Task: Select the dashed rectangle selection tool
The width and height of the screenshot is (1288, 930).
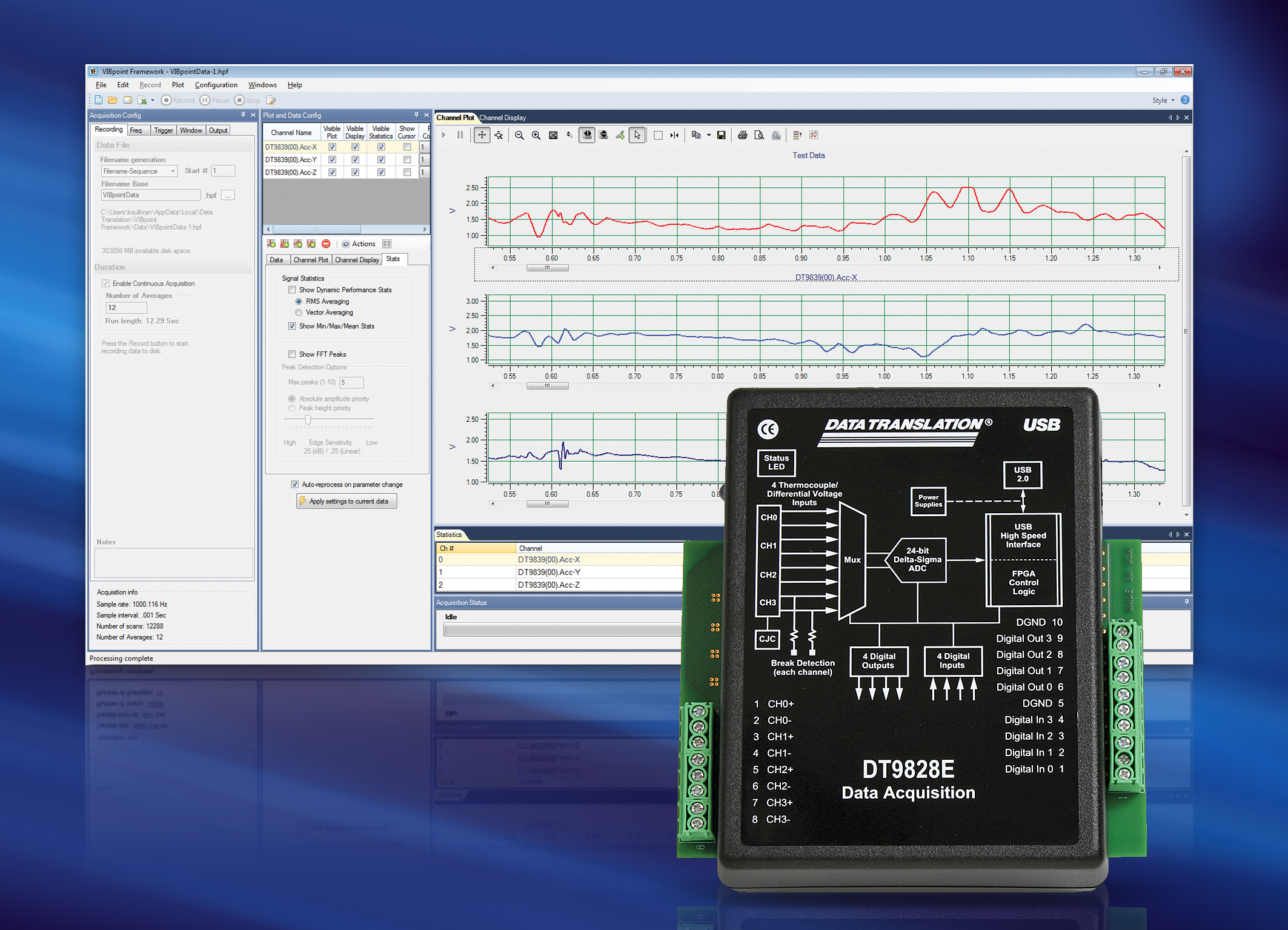Action: pos(658,135)
